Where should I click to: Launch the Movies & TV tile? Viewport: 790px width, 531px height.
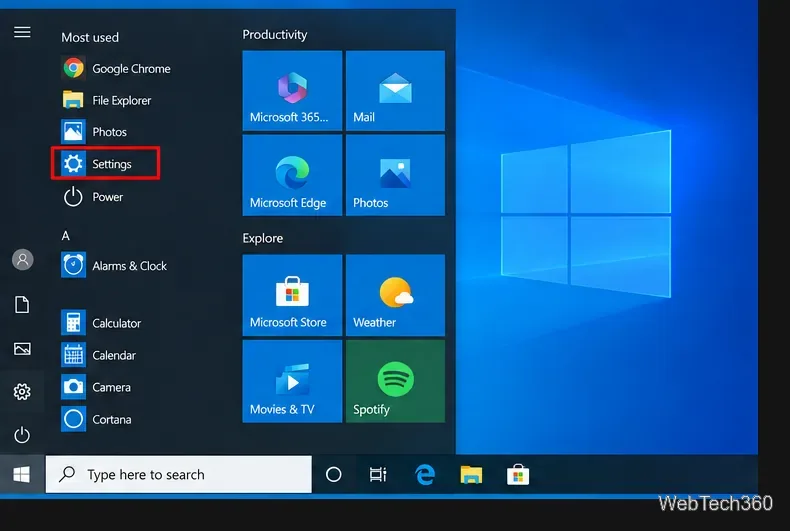[x=292, y=381]
